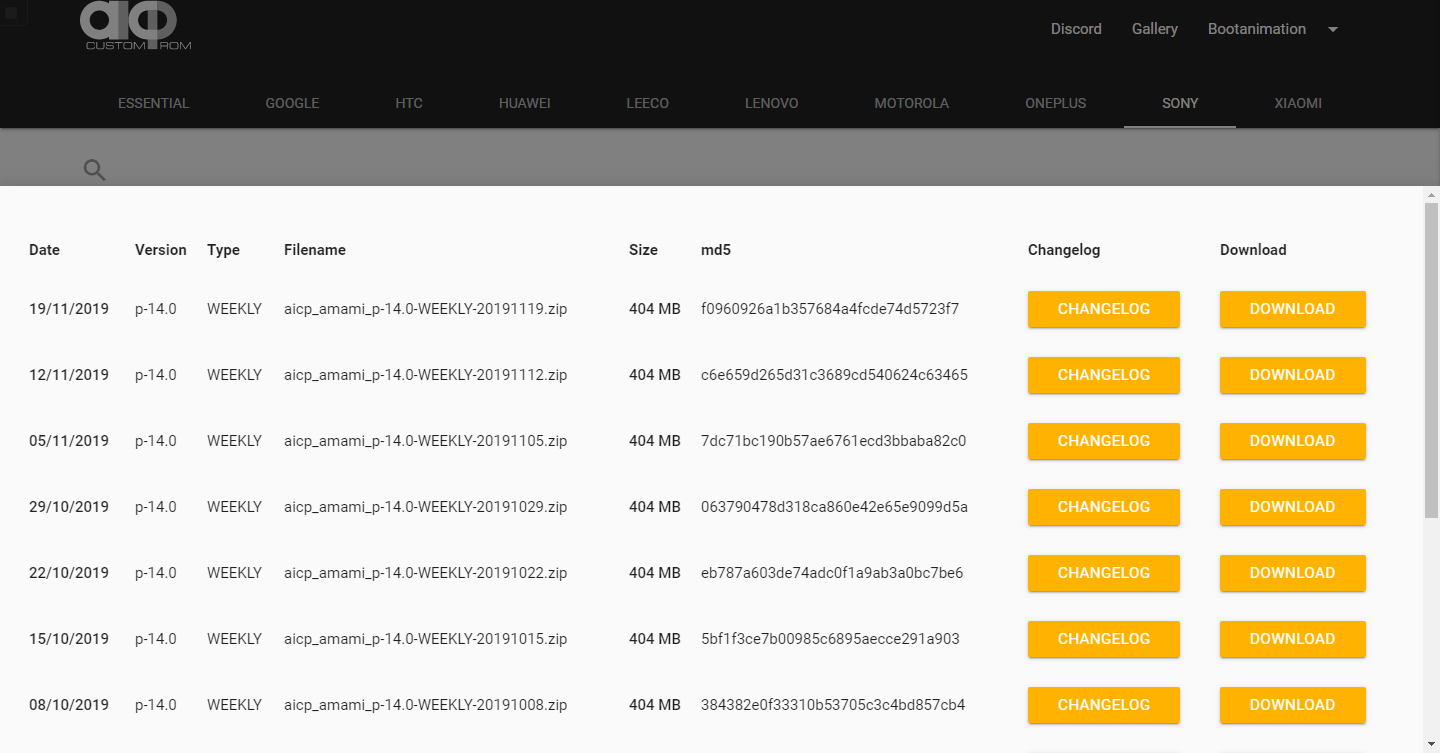This screenshot has width=1440, height=753.
Task: Click the date 12/11/2019
Action: (69, 375)
